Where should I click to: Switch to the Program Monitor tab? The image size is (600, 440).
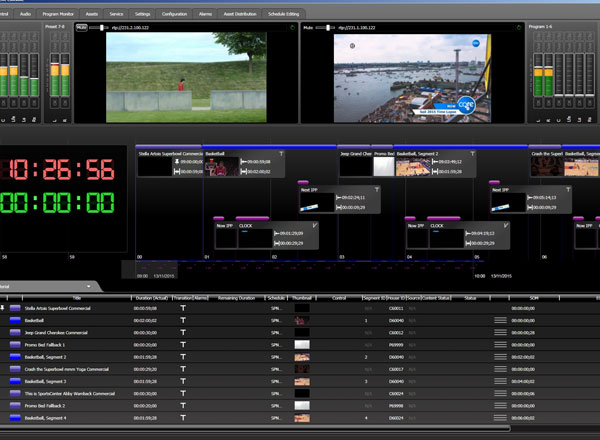click(58, 14)
